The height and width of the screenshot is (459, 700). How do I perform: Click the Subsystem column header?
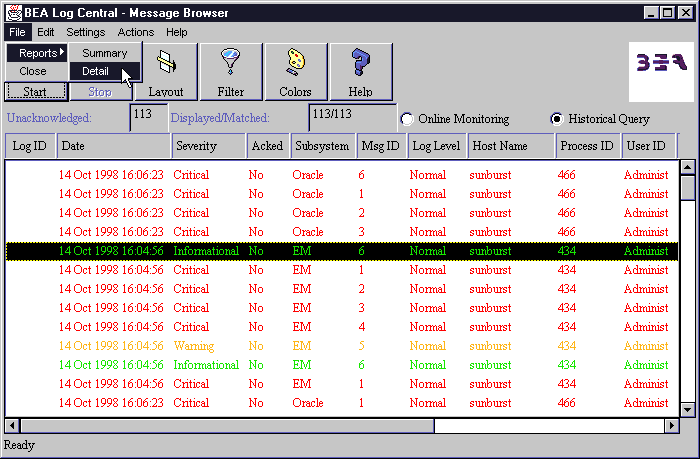tap(323, 146)
